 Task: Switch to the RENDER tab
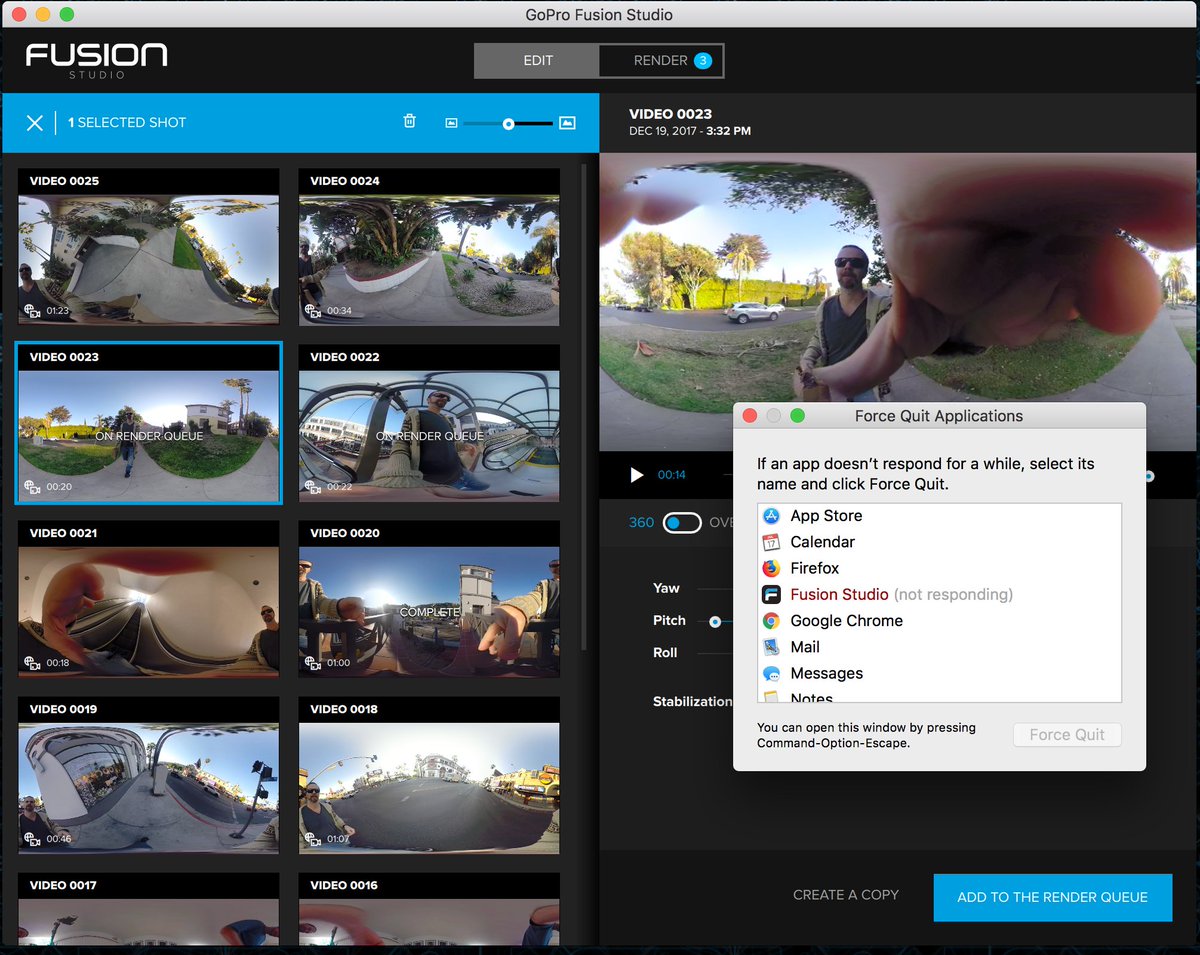[660, 61]
